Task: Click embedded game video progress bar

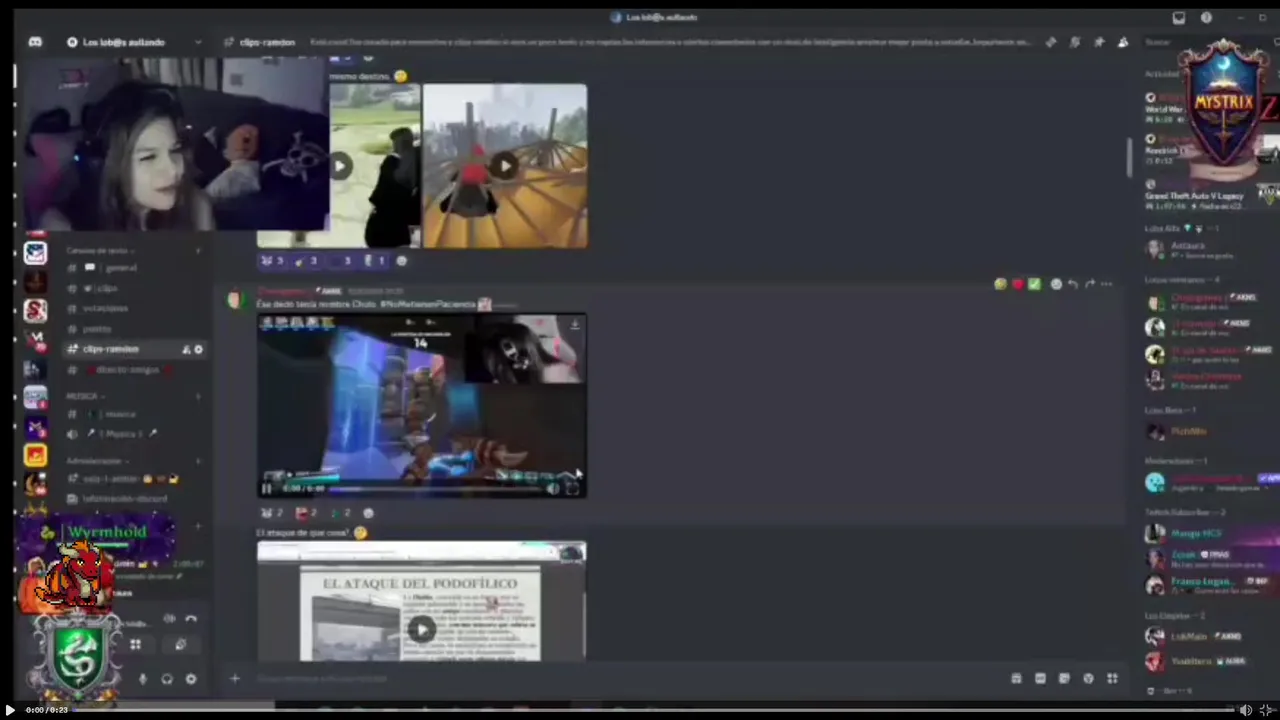Action: click(435, 489)
